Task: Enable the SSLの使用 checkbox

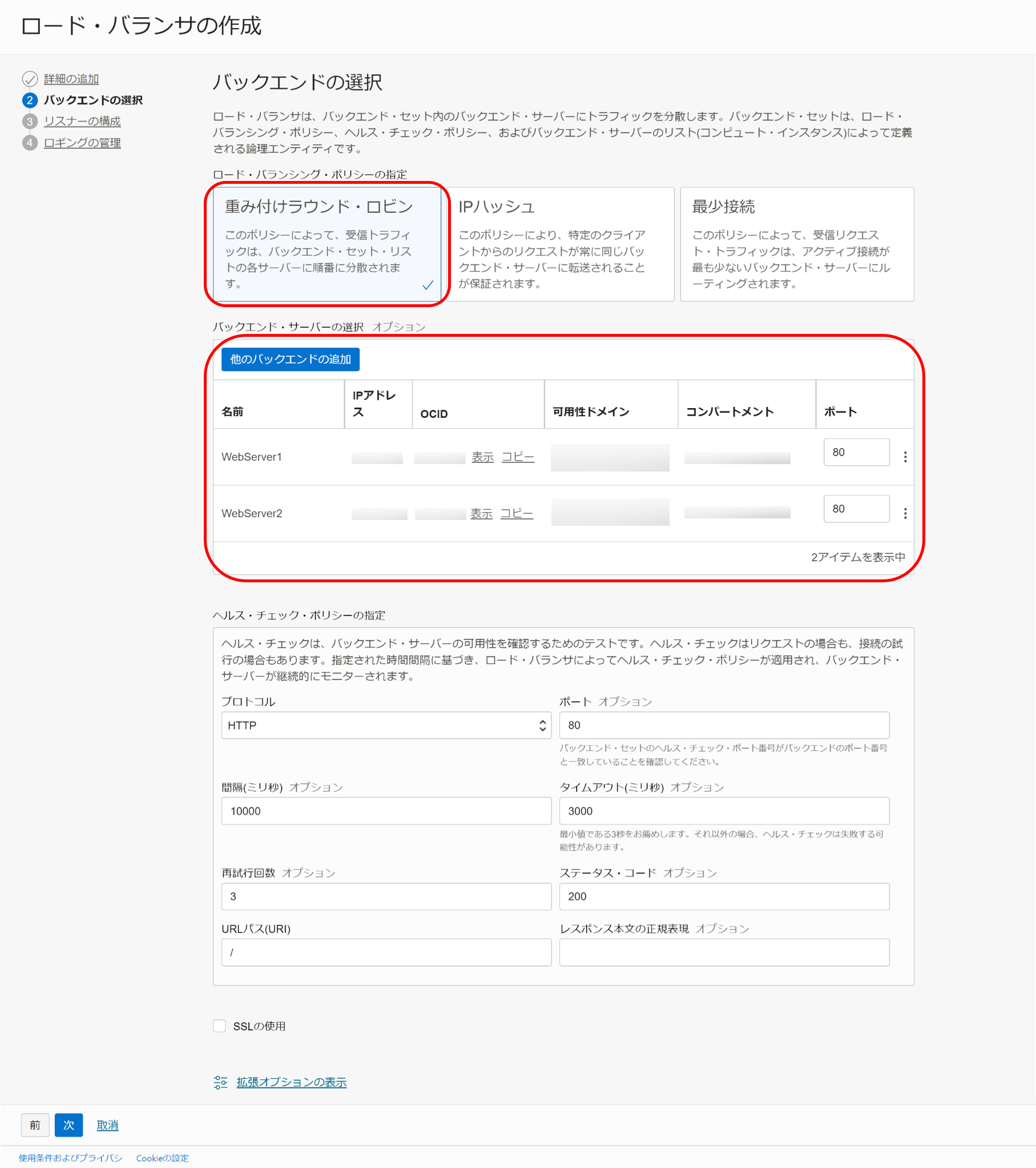Action: (x=219, y=1026)
